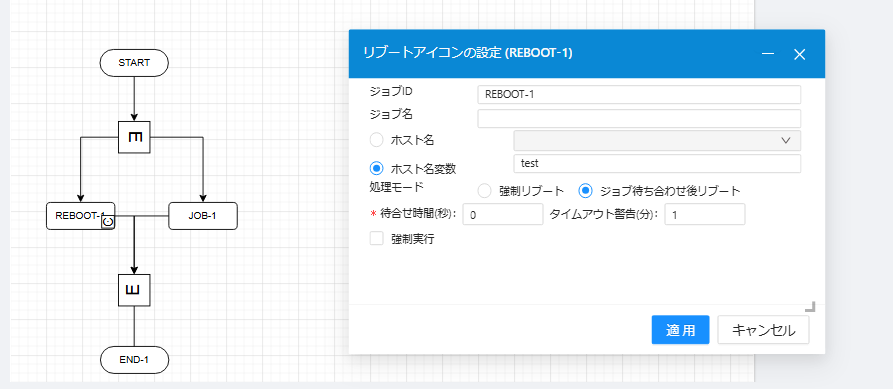Click the 適用 apply button

tap(680, 330)
